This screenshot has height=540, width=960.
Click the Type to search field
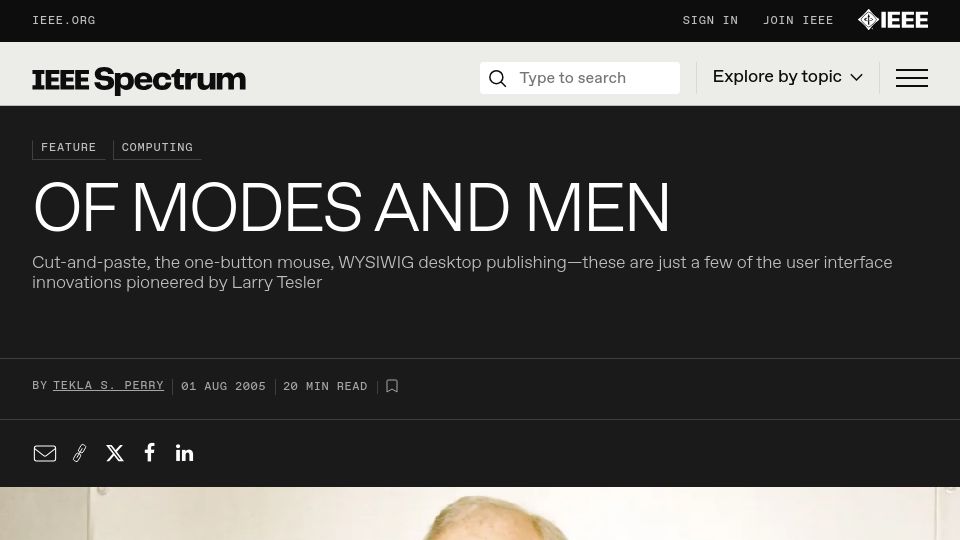click(x=580, y=78)
